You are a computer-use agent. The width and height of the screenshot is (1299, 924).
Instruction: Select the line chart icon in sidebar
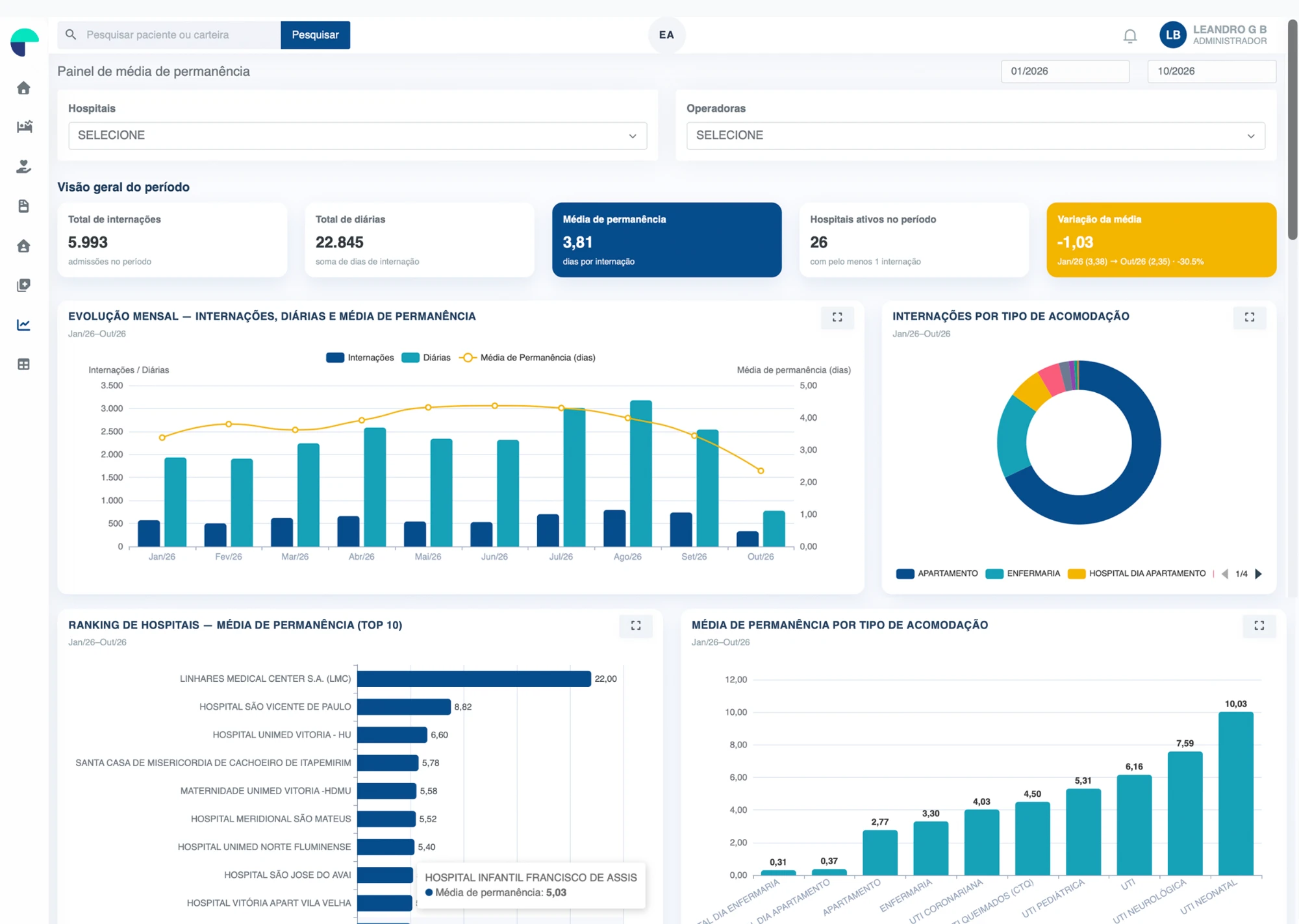[24, 325]
